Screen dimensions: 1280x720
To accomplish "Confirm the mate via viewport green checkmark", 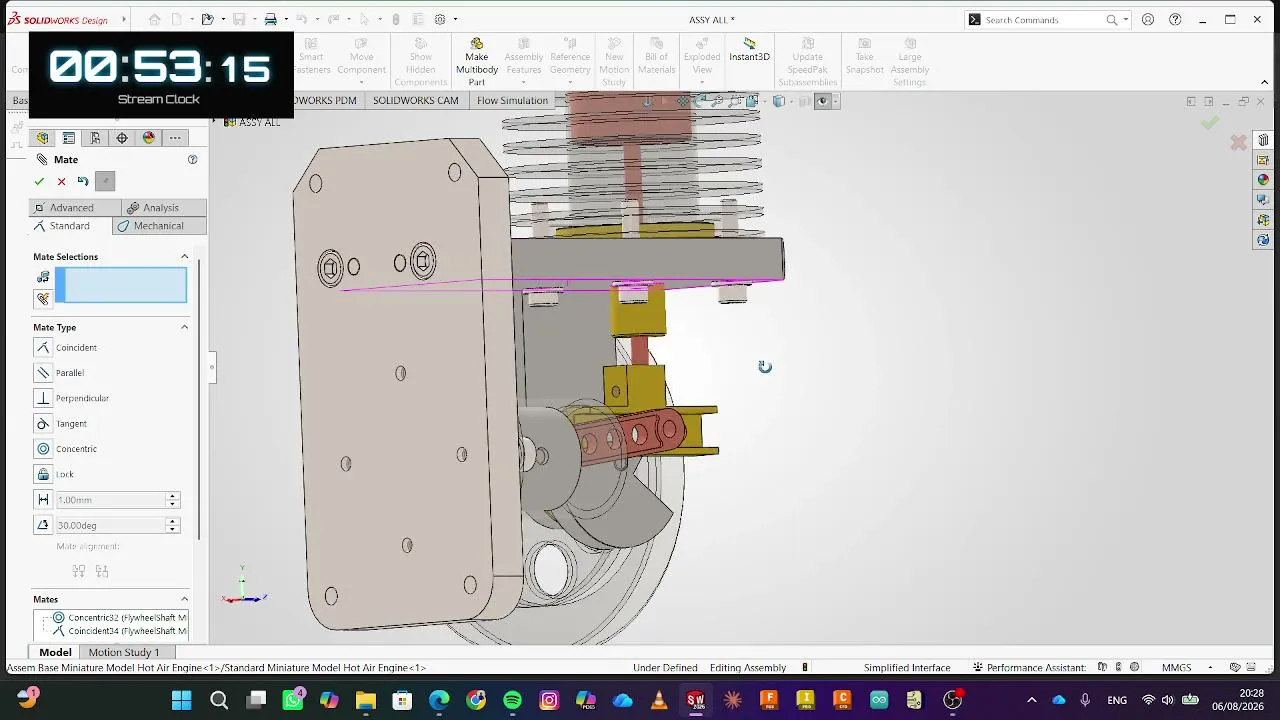I will point(1210,123).
